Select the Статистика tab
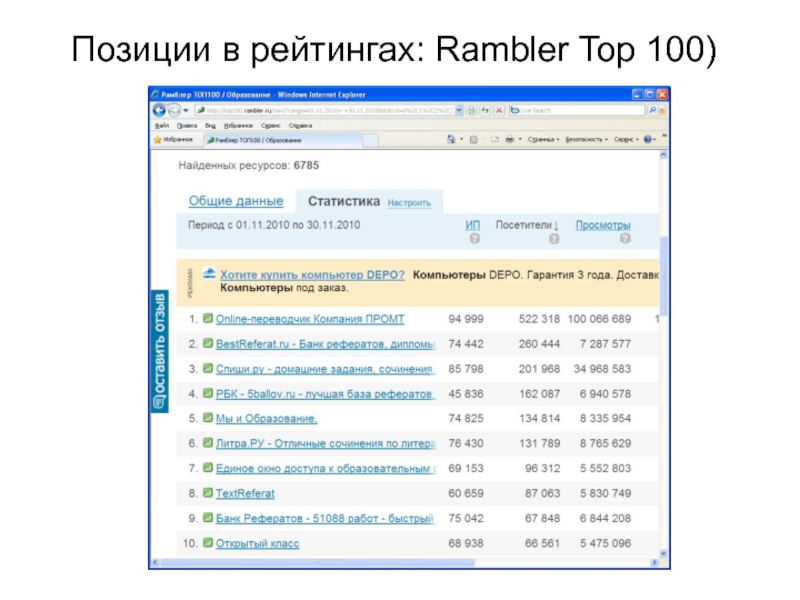 [344, 202]
